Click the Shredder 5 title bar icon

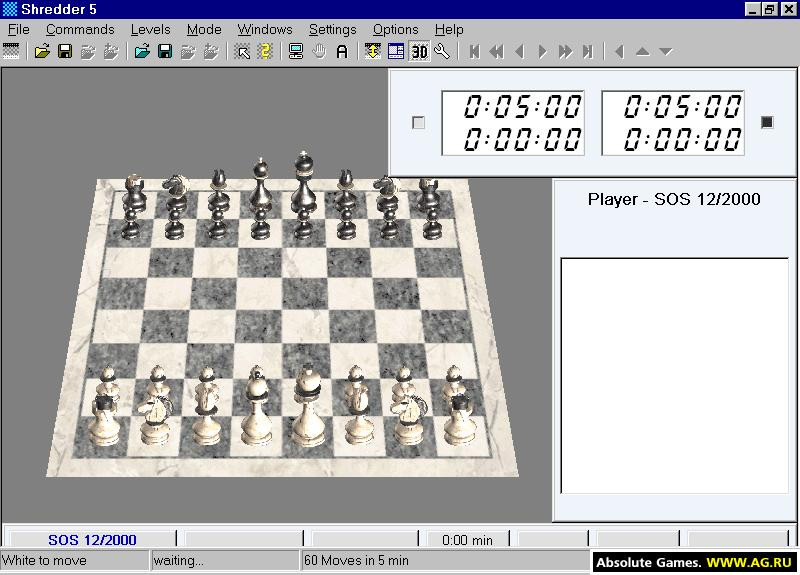coord(10,9)
